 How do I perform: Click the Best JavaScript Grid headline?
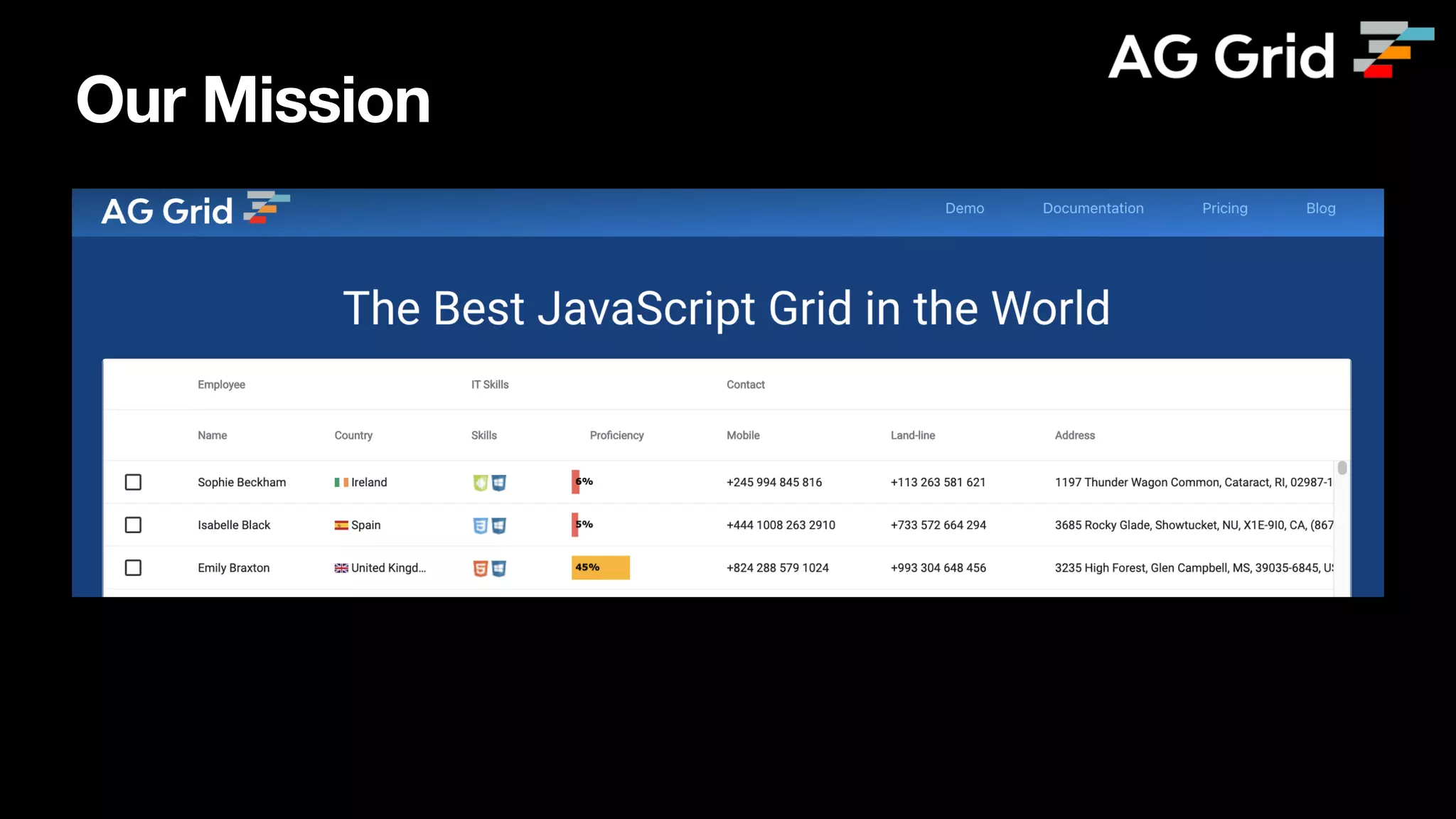pyautogui.click(x=727, y=309)
